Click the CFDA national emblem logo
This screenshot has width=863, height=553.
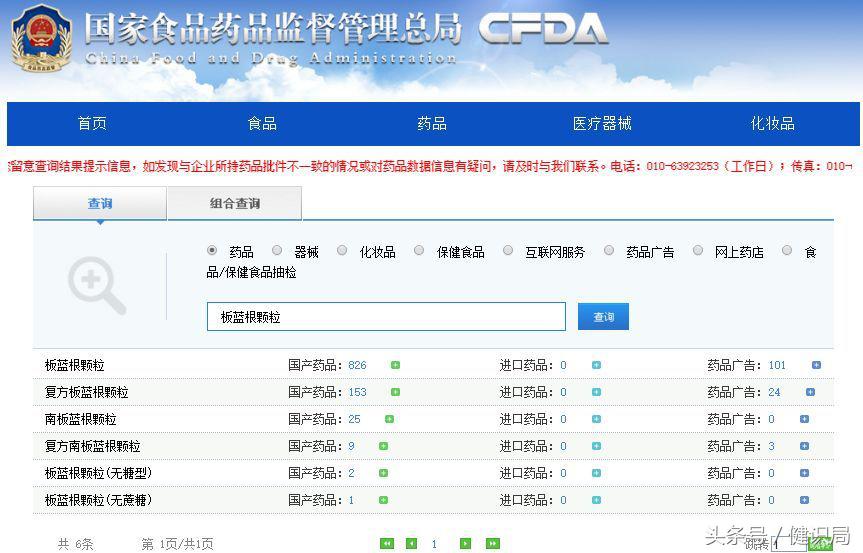42,38
